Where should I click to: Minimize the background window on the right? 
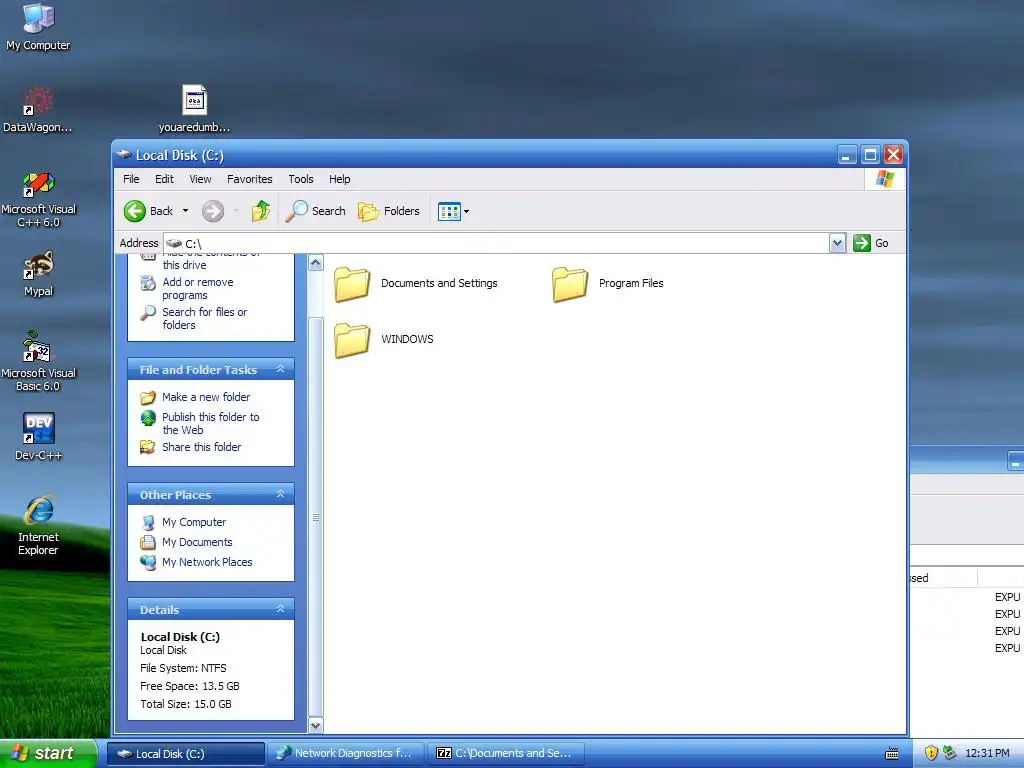pos(1016,462)
